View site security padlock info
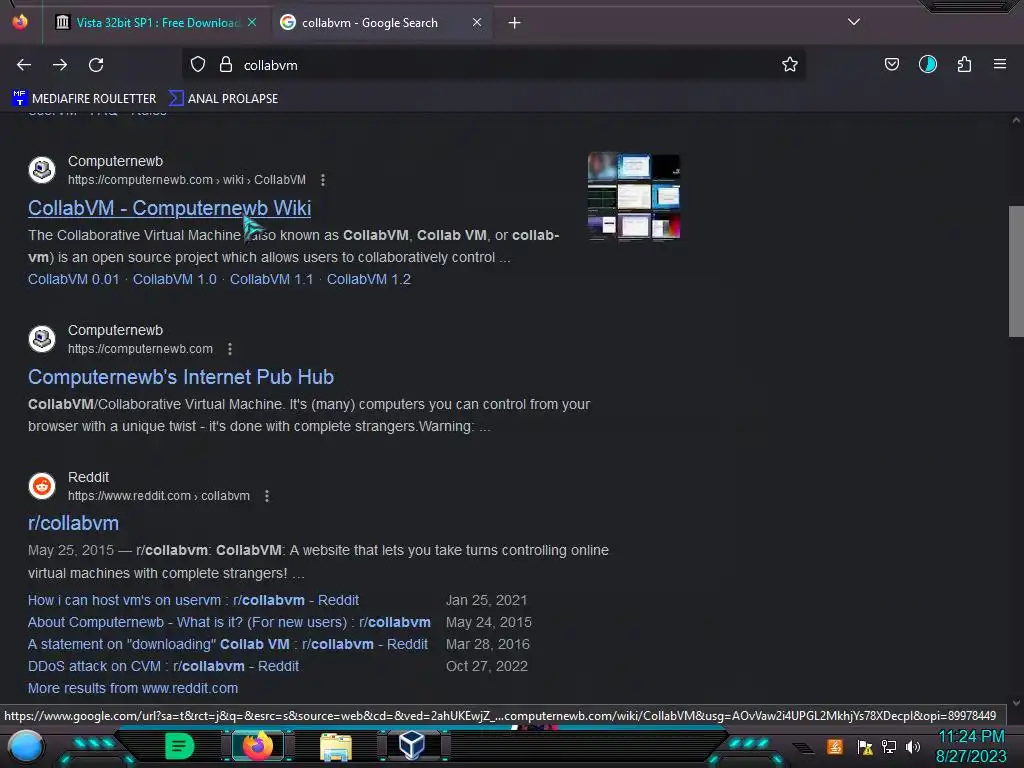Image resolution: width=1024 pixels, height=768 pixels. 226,65
